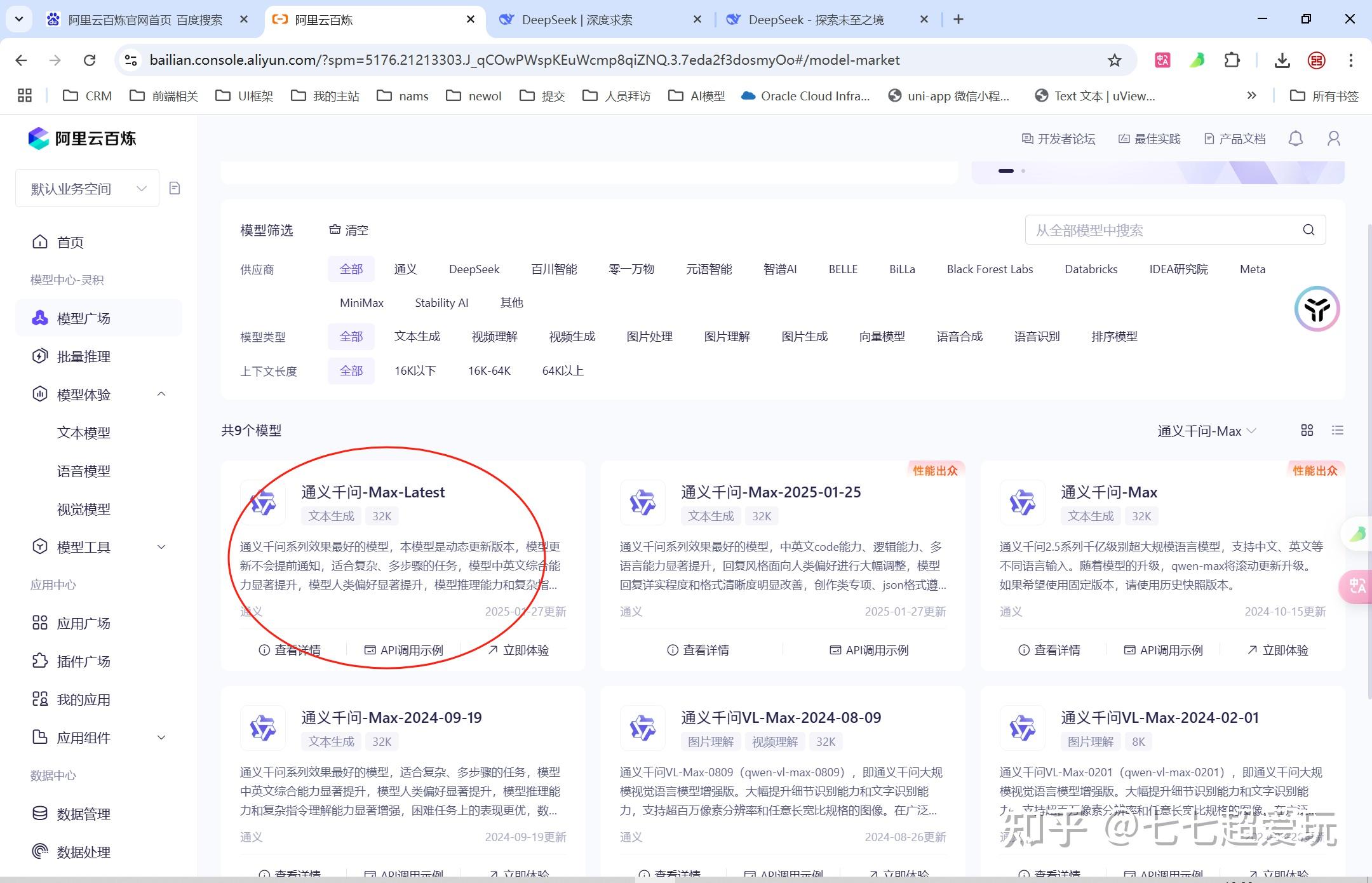
Task: Switch to list view icon
Action: click(1338, 431)
